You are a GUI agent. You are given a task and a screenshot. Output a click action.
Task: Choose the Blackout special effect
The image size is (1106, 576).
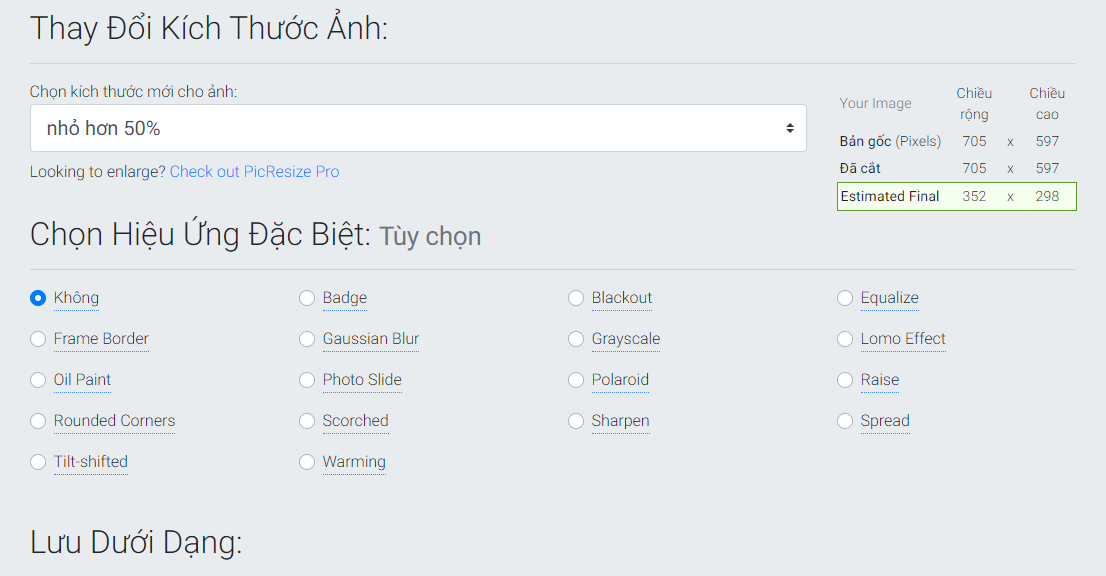pos(576,298)
